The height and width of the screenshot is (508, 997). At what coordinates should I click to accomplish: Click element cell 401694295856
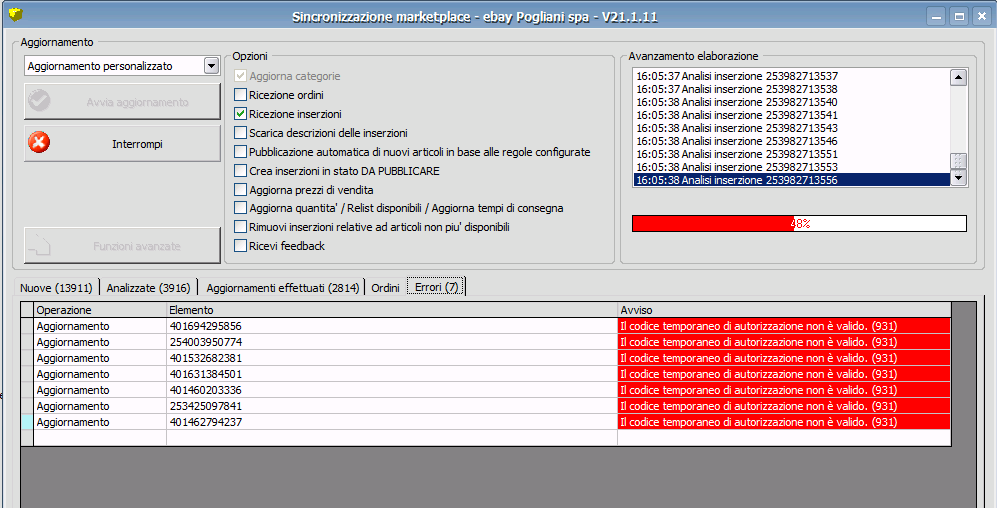pyautogui.click(x=392, y=326)
